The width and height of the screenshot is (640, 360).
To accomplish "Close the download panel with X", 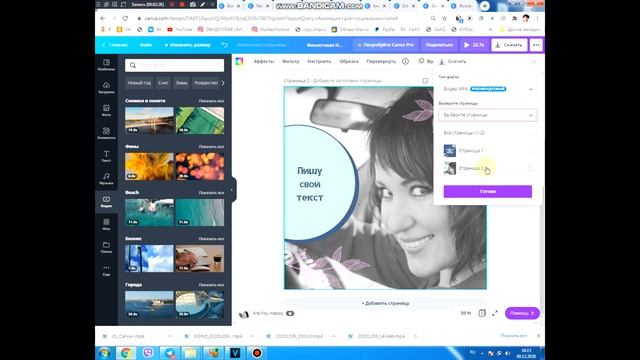I will pos(533,62).
